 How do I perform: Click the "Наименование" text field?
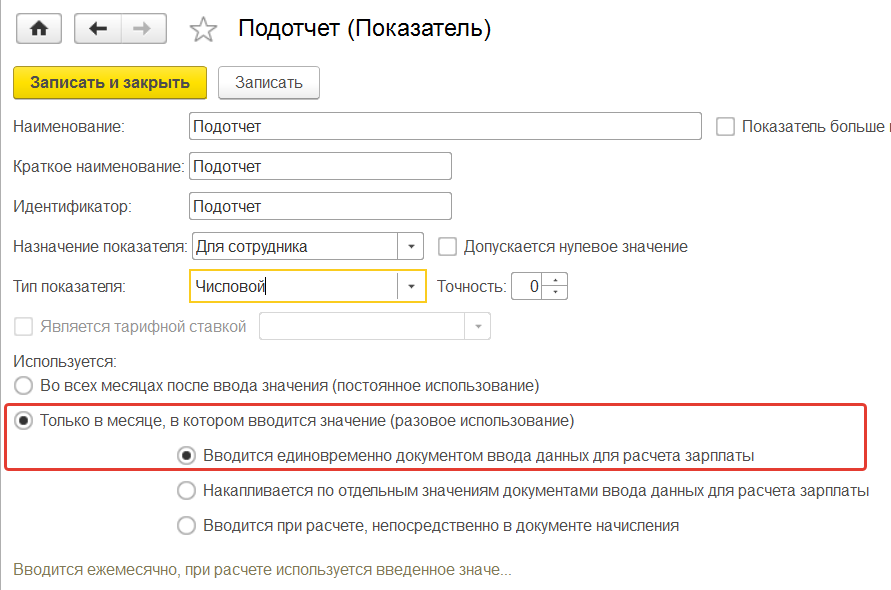[444, 127]
